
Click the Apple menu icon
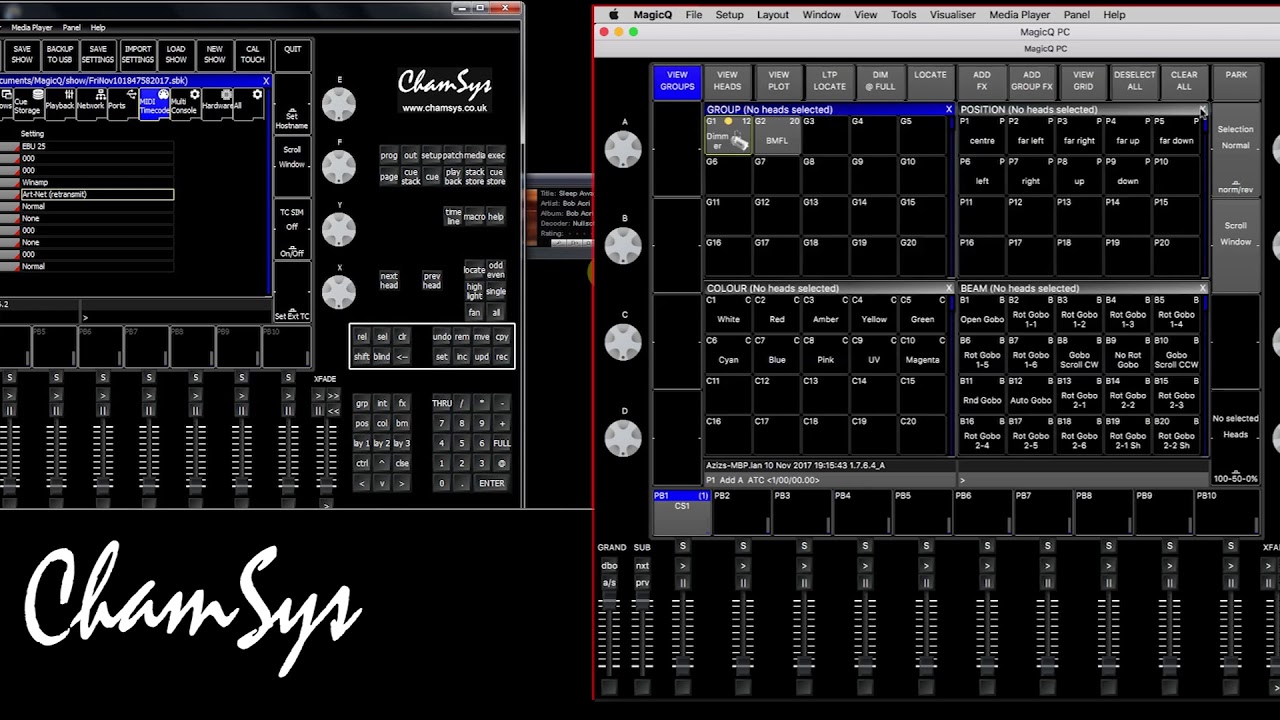pos(613,15)
